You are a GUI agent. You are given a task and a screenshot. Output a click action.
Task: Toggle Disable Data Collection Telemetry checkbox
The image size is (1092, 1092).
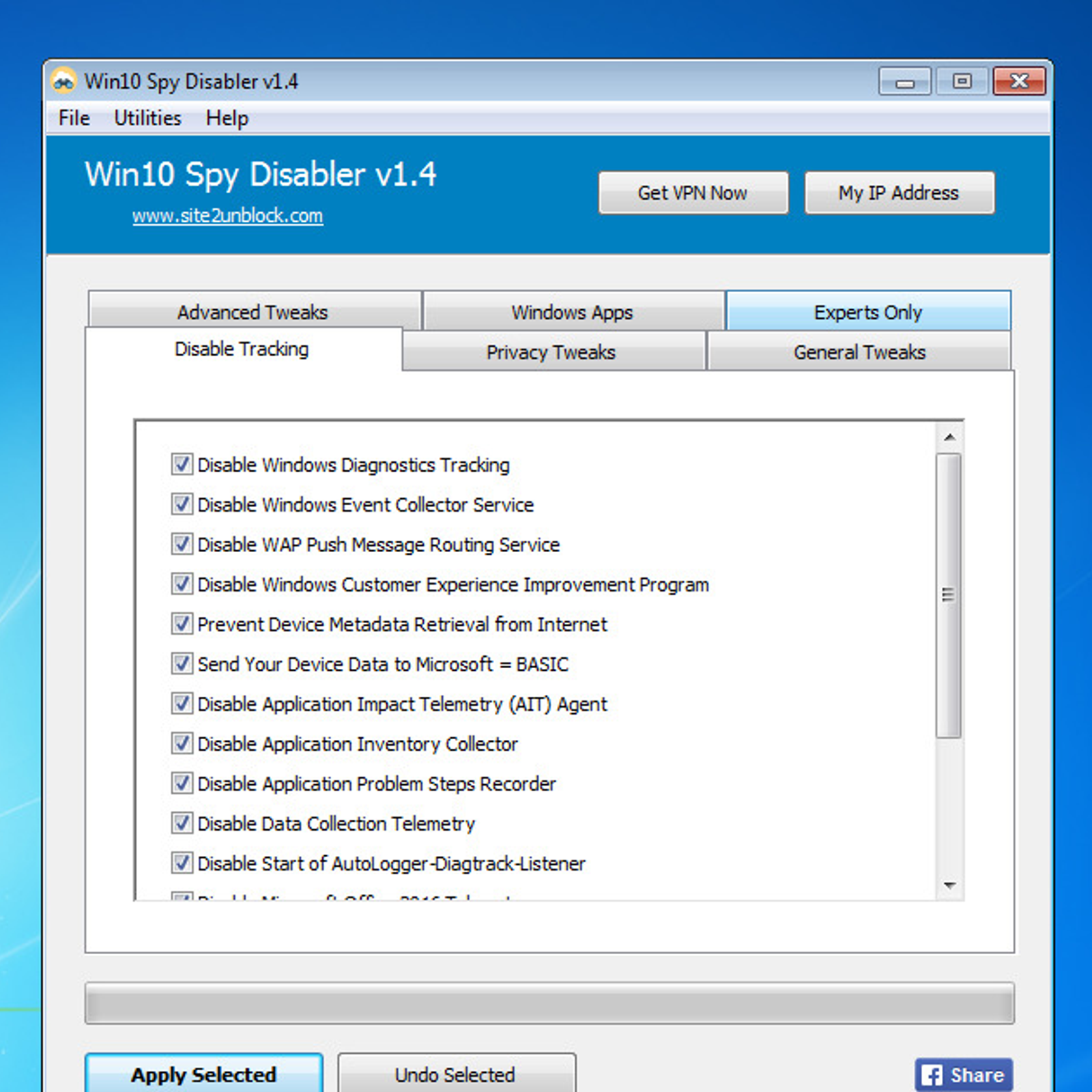(x=182, y=823)
